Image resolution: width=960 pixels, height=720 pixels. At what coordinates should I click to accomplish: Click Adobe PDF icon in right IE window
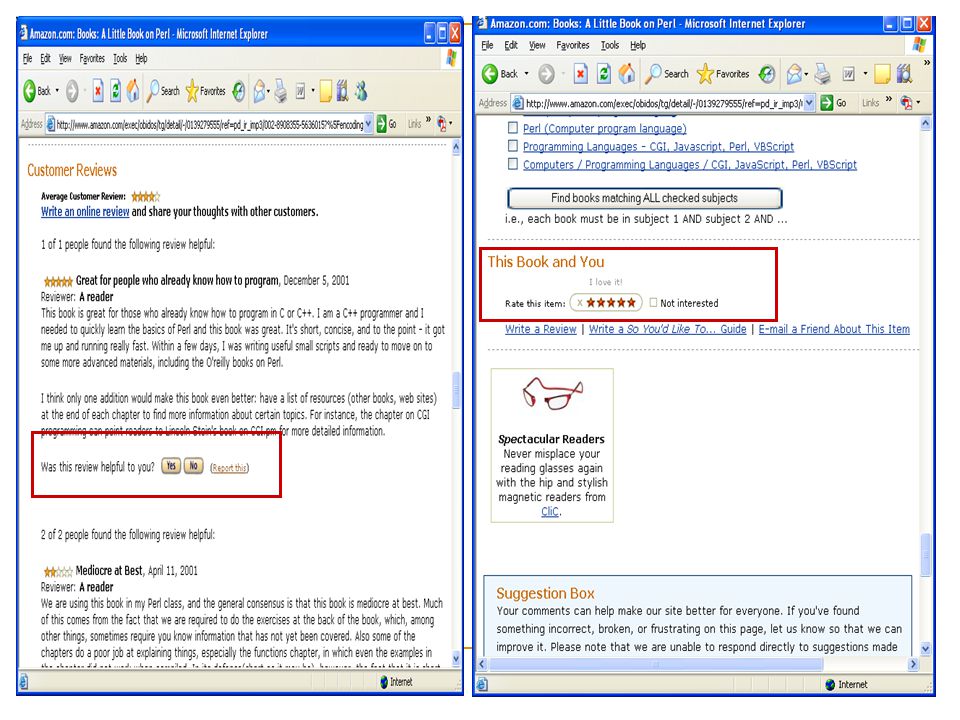(907, 103)
